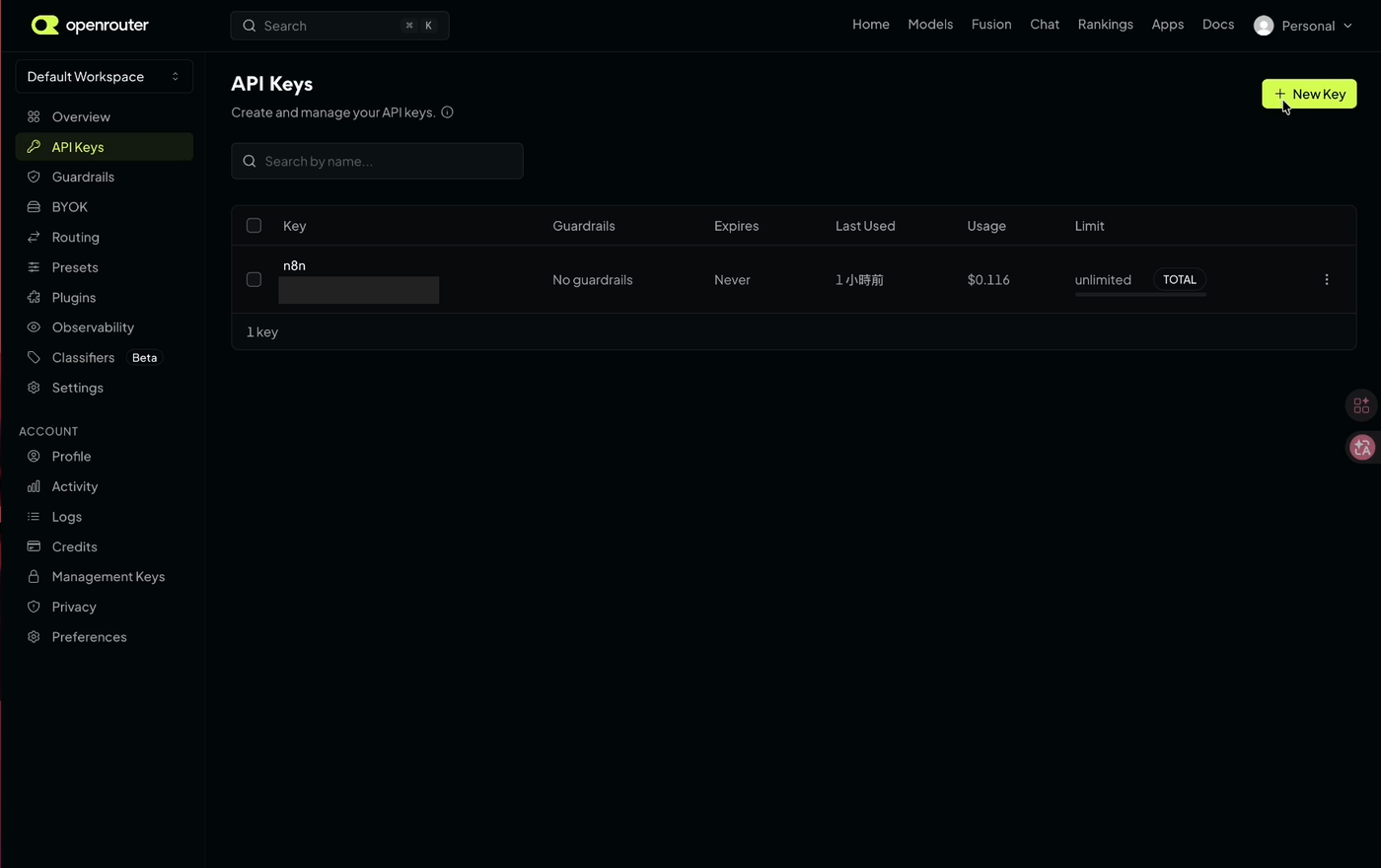This screenshot has width=1381, height=868.
Task: Focus the top Search box
Action: [339, 26]
